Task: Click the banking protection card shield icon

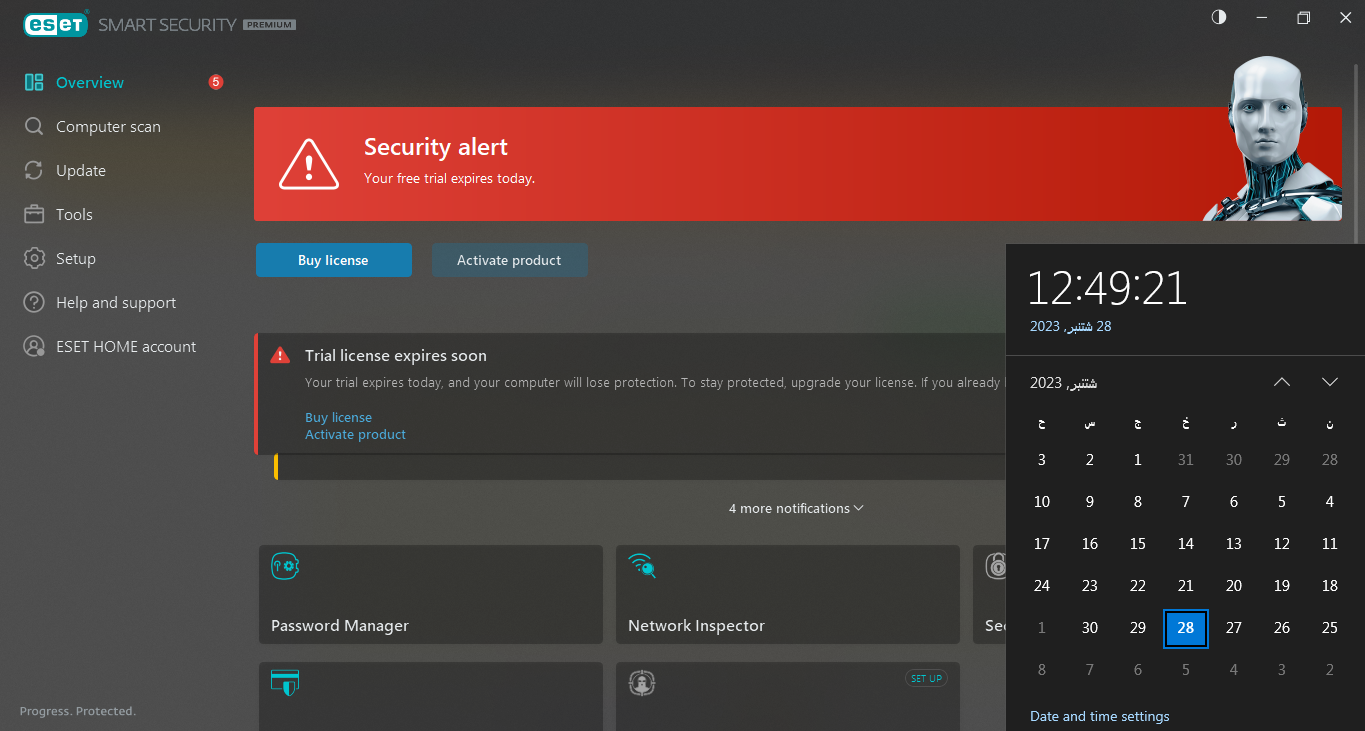Action: [x=285, y=682]
